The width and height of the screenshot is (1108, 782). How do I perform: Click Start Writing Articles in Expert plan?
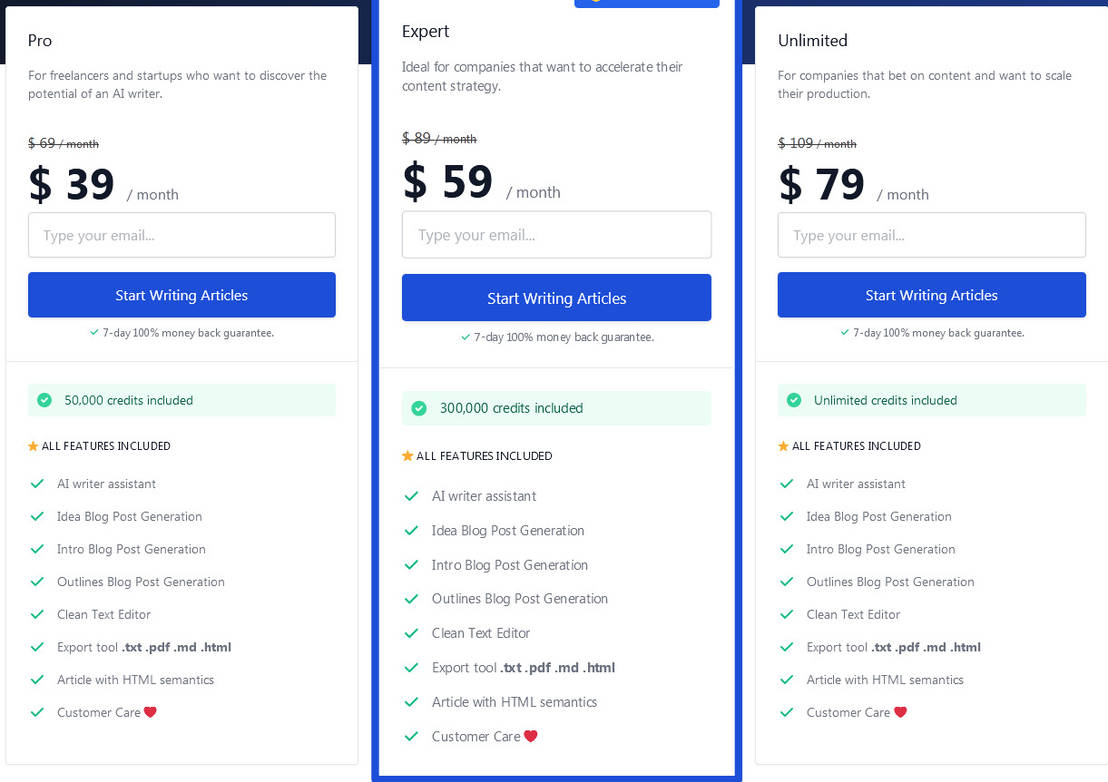click(556, 297)
